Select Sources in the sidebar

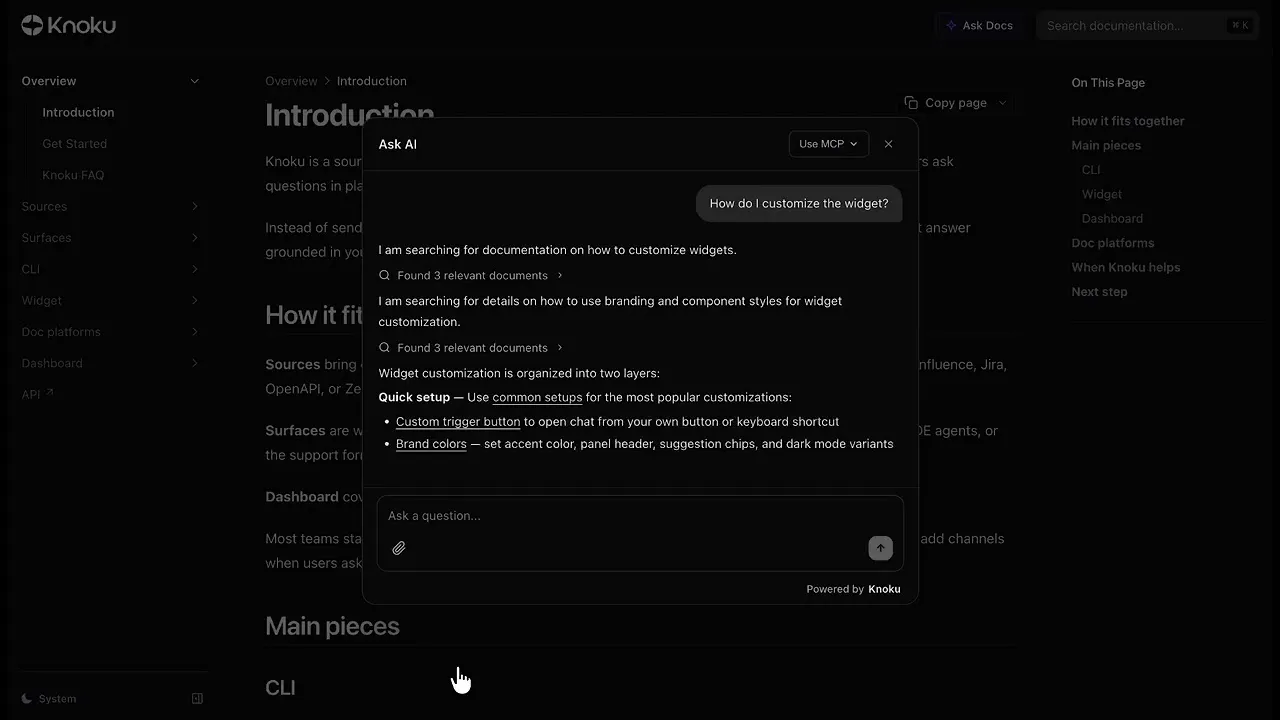[44, 207]
